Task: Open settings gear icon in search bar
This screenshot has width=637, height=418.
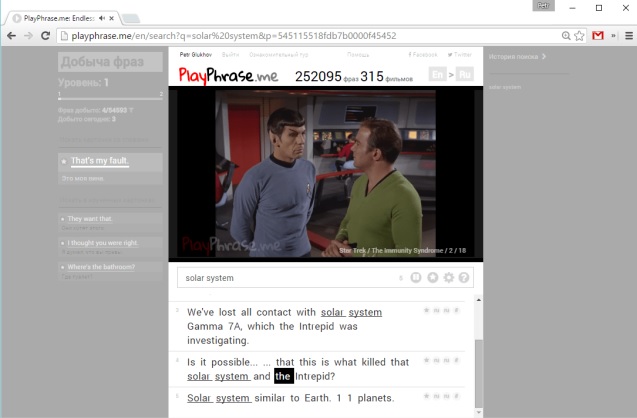Action: (448, 277)
